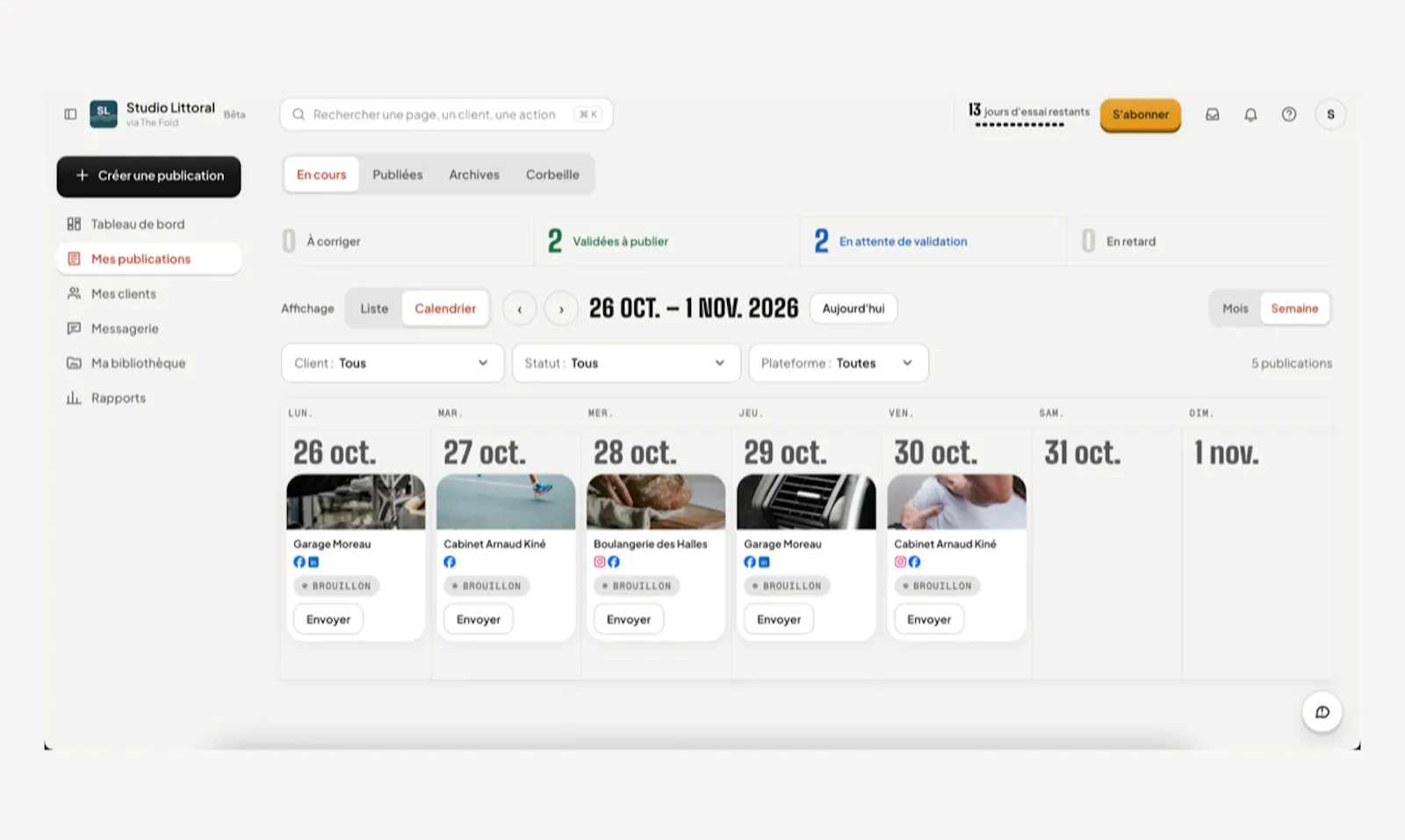
Task: Select Mes publications in sidebar
Action: tap(148, 258)
